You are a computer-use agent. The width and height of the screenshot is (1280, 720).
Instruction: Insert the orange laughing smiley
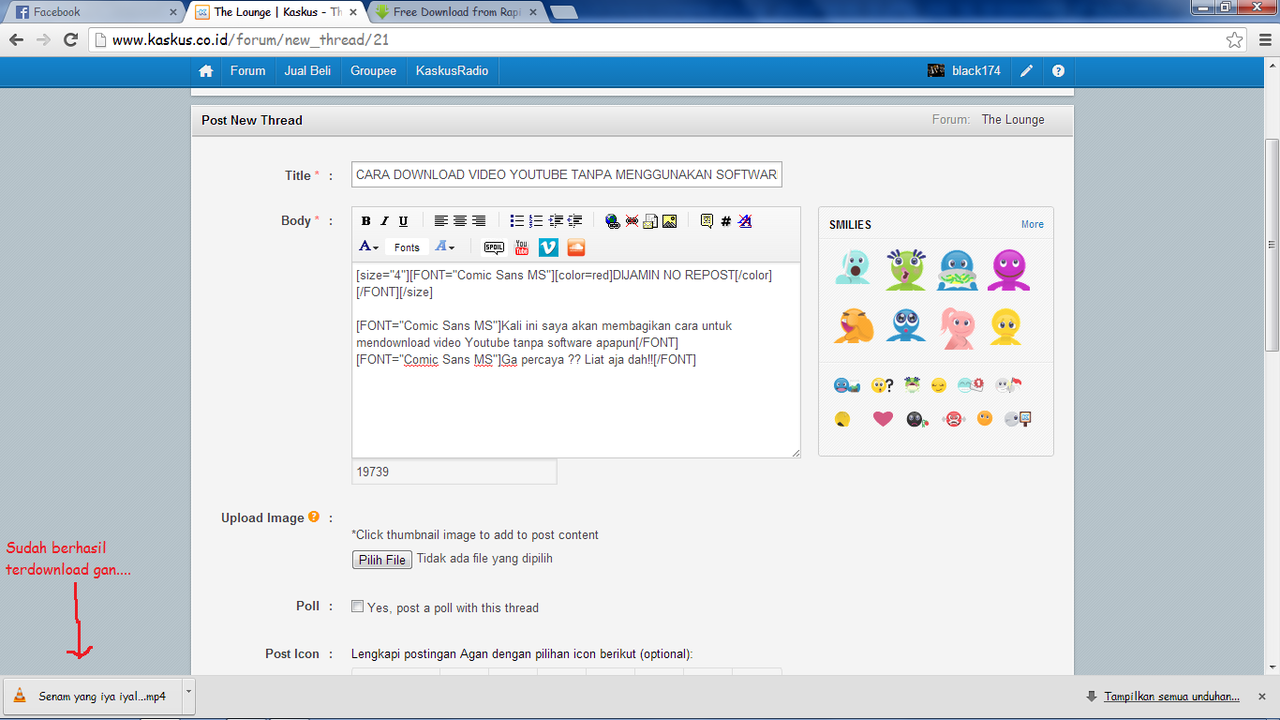(x=853, y=327)
